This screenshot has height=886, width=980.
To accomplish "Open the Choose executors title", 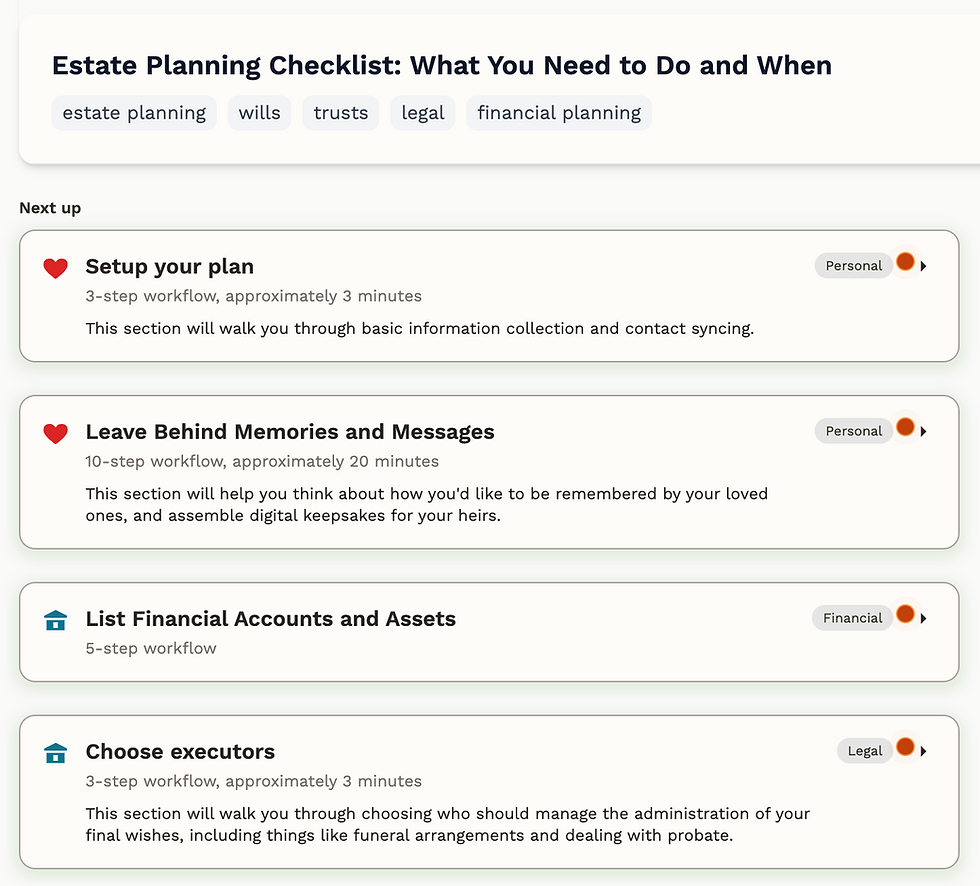I will coord(180,752).
